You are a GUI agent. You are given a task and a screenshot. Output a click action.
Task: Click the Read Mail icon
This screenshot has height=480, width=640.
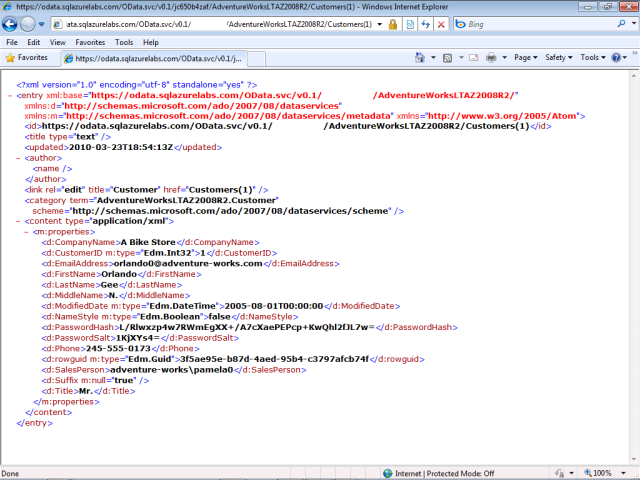pyautogui.click(x=473, y=58)
